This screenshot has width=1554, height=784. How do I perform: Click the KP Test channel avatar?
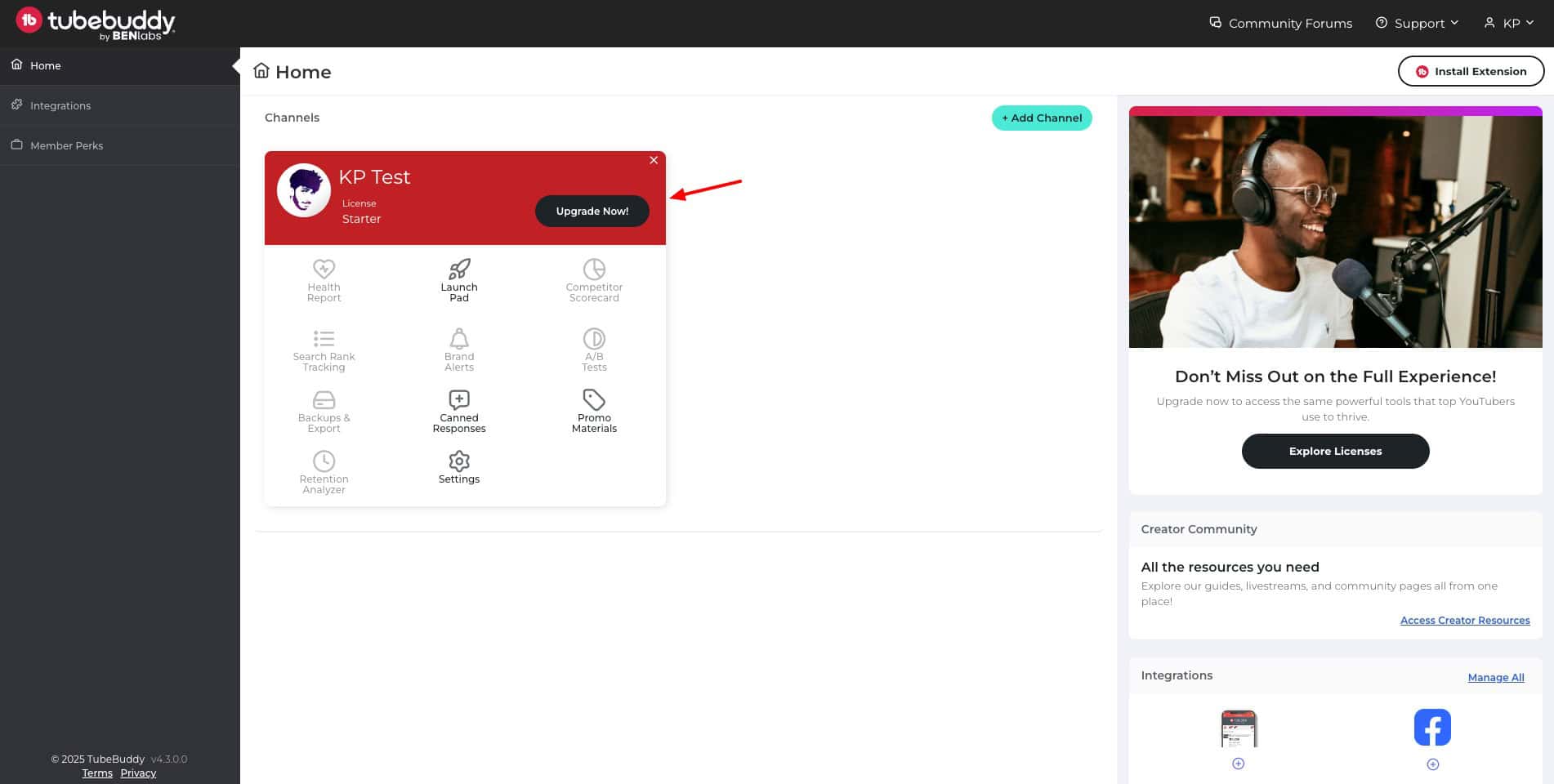click(x=304, y=190)
